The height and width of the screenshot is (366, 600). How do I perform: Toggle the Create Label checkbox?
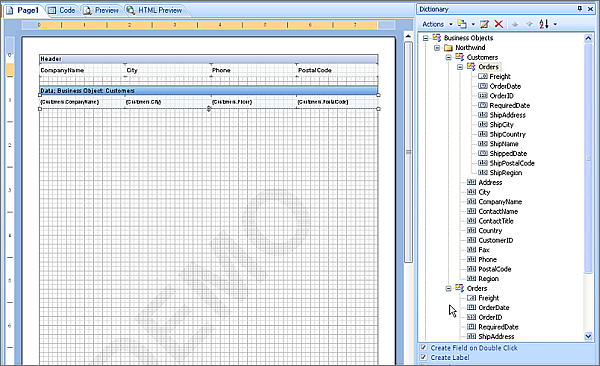pyautogui.click(x=424, y=357)
